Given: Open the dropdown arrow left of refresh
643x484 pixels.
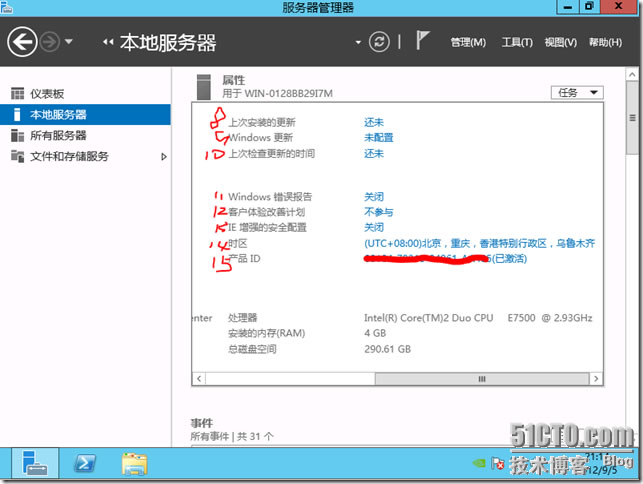Looking at the screenshot, I should click(358, 42).
